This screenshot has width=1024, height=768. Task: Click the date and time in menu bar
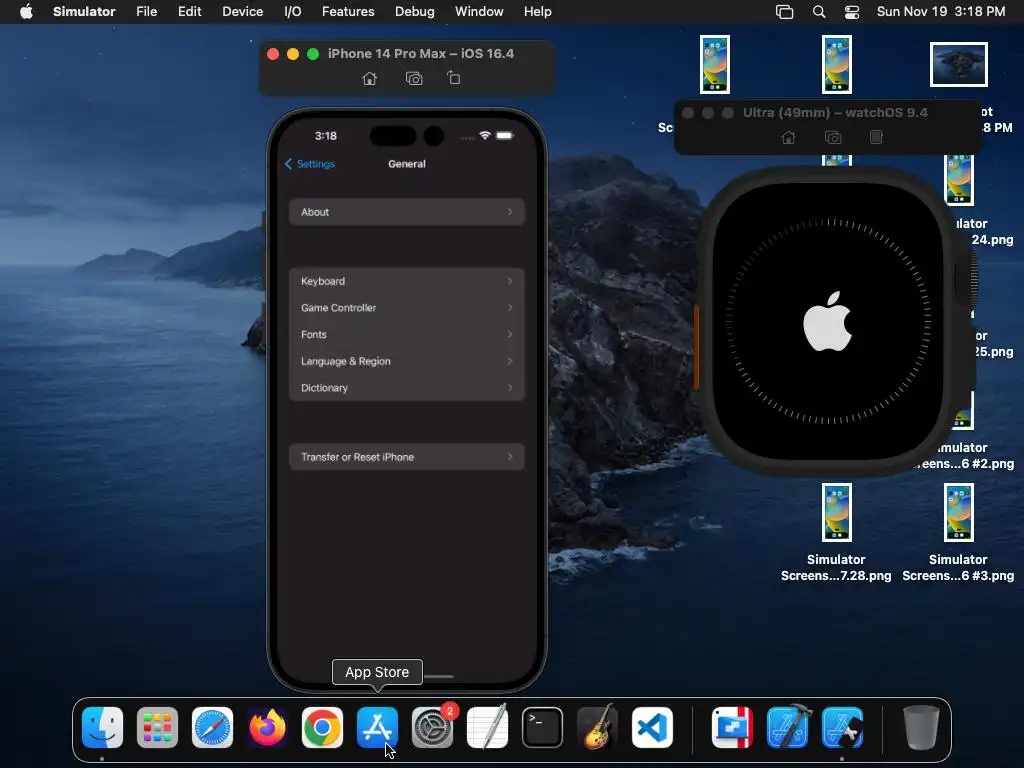click(x=940, y=12)
